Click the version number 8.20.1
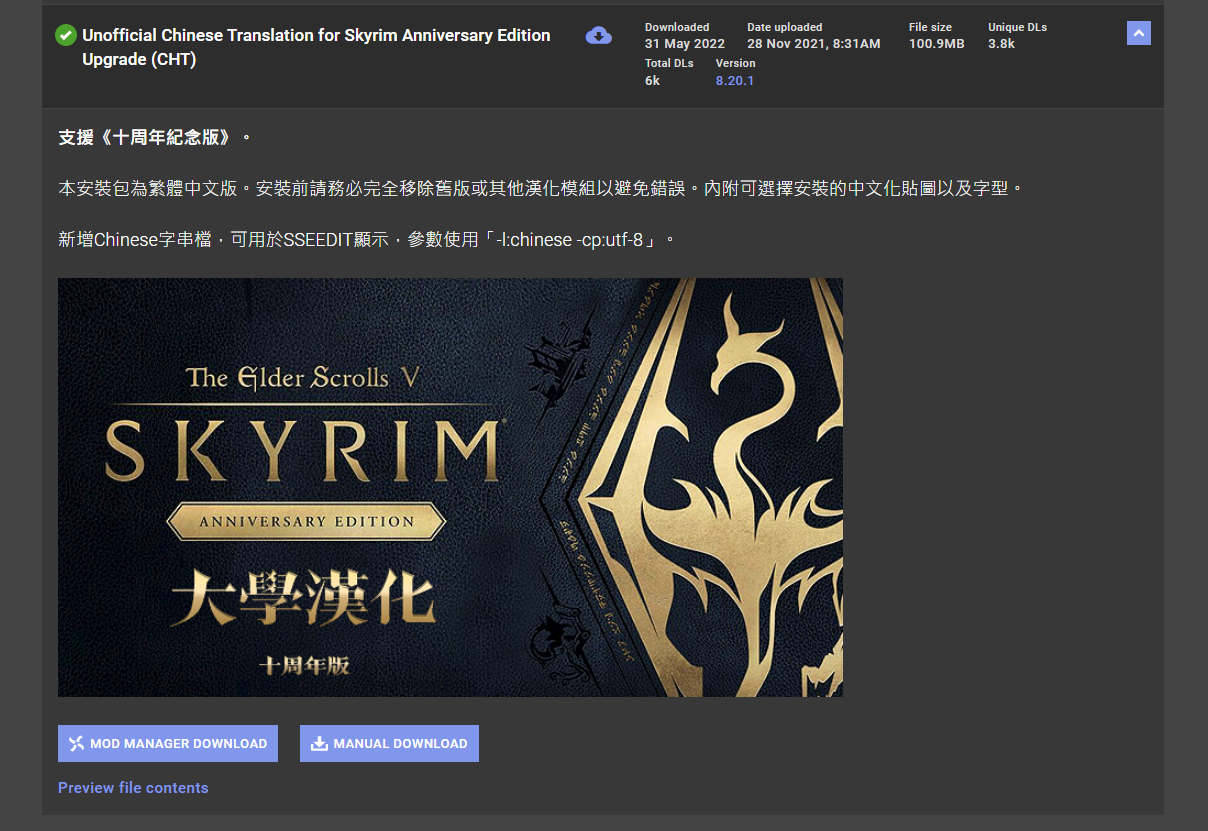 point(735,81)
